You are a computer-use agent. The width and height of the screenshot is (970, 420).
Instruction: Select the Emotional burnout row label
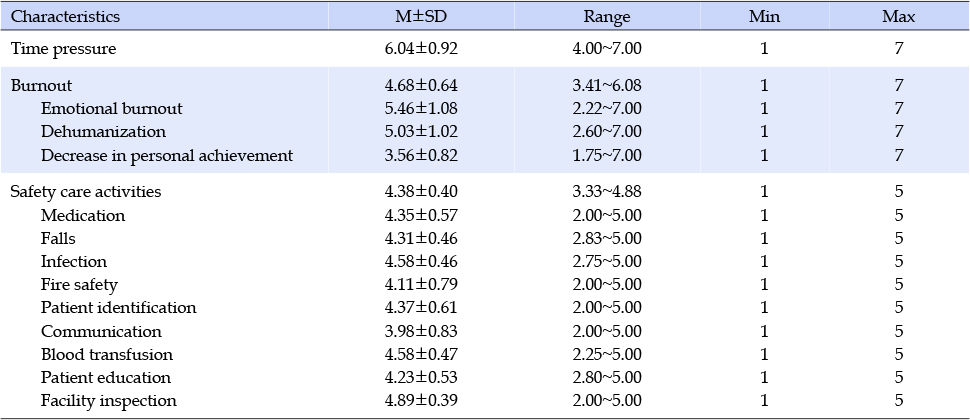pos(111,109)
